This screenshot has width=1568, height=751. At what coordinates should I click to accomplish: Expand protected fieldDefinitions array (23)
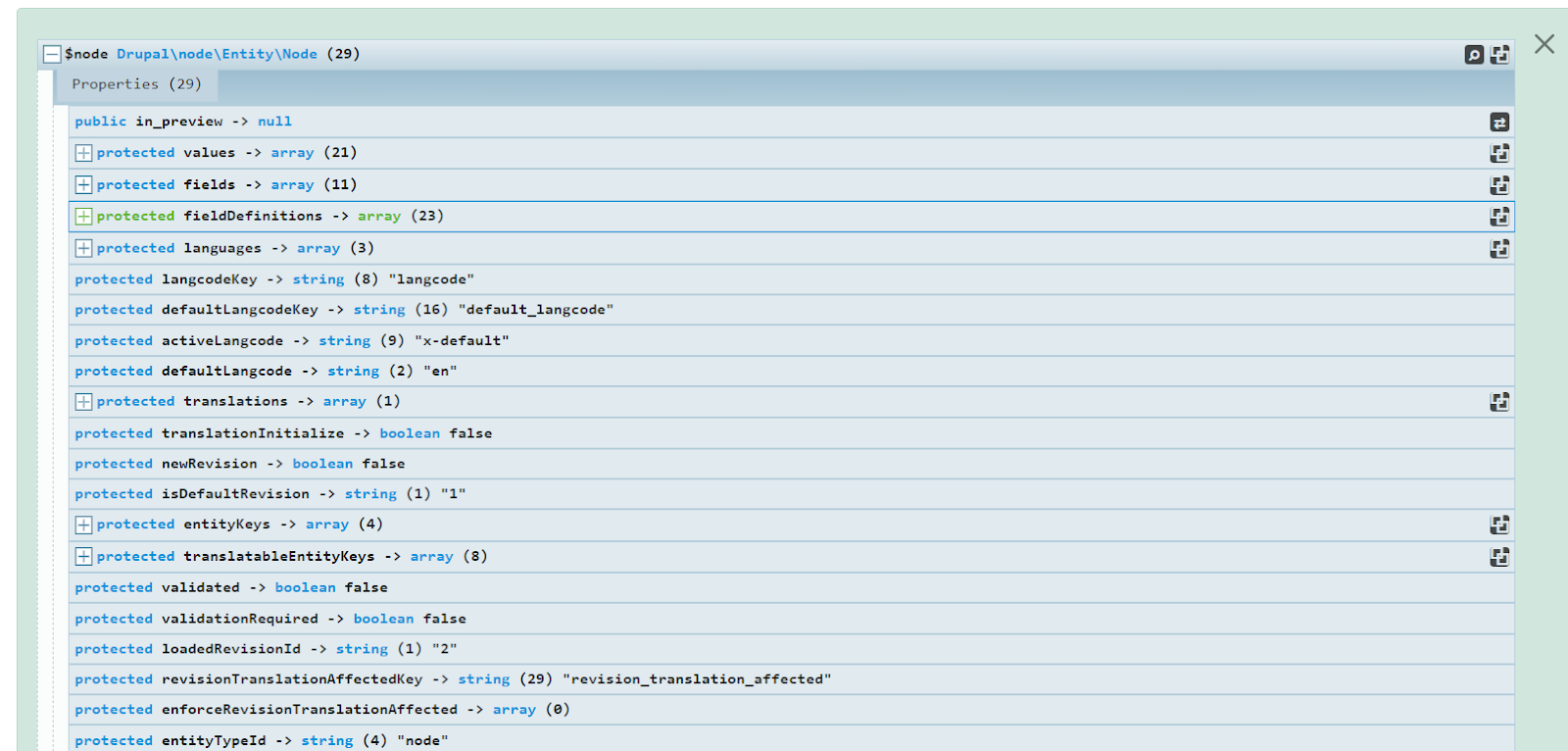pos(83,216)
